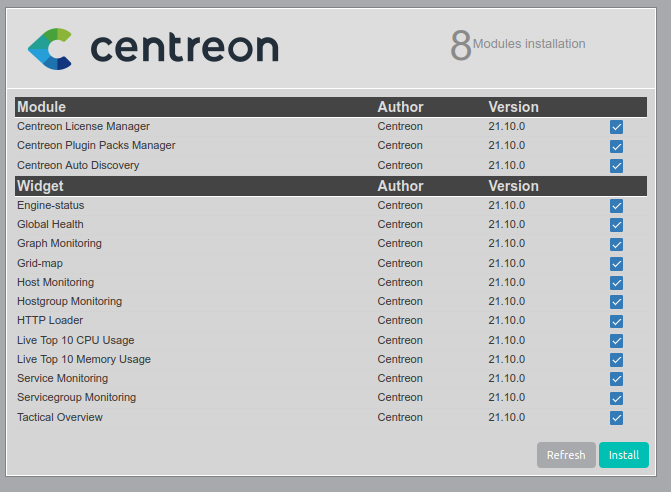Toggle Service Monitoring widget checkbox

(x=616, y=379)
